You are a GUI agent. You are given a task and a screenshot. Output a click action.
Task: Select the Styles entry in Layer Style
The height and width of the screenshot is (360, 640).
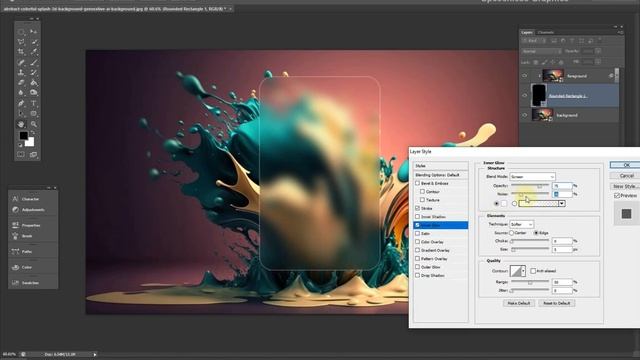point(440,166)
